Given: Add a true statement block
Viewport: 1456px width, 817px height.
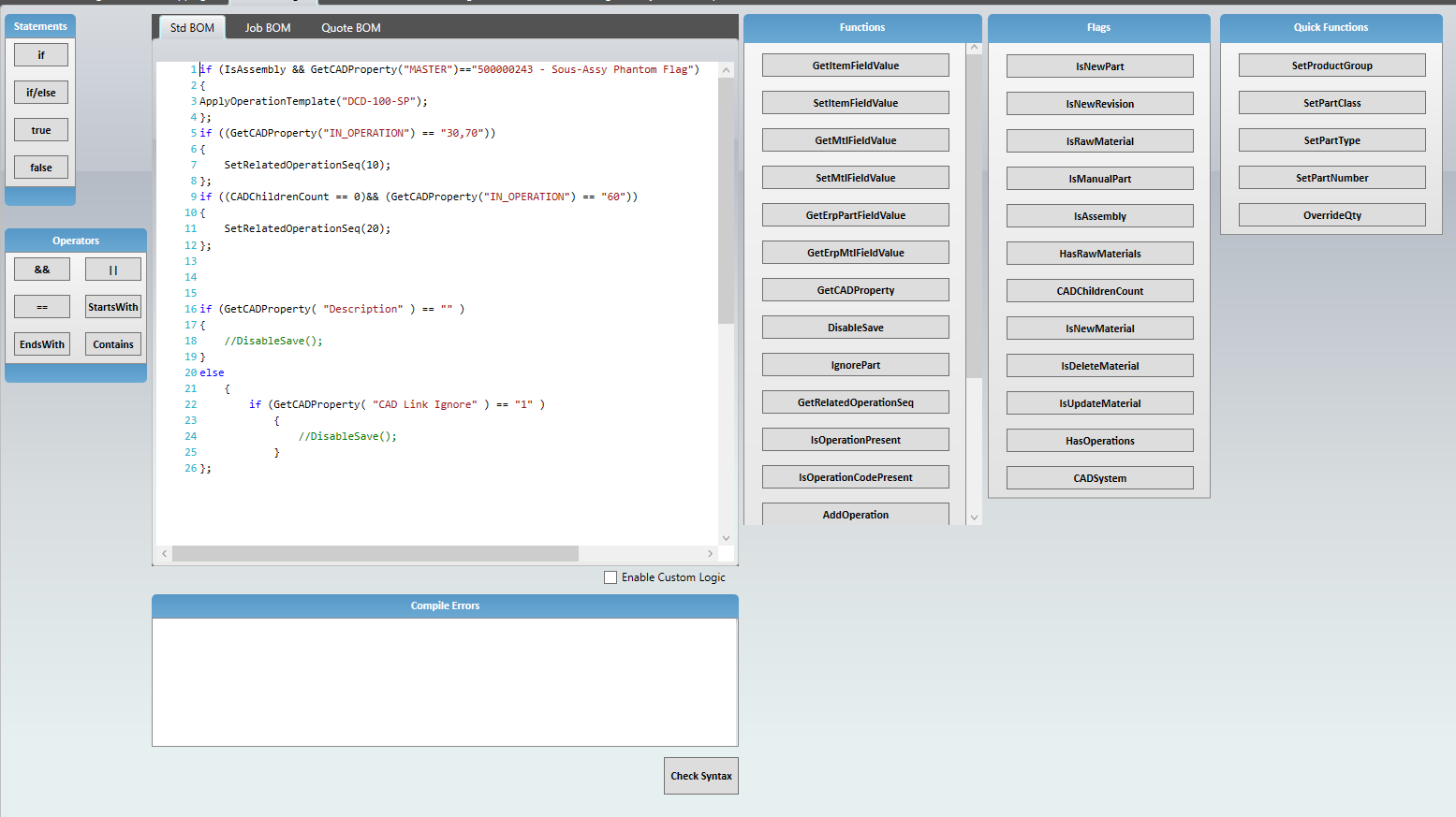Looking at the screenshot, I should pyautogui.click(x=40, y=129).
